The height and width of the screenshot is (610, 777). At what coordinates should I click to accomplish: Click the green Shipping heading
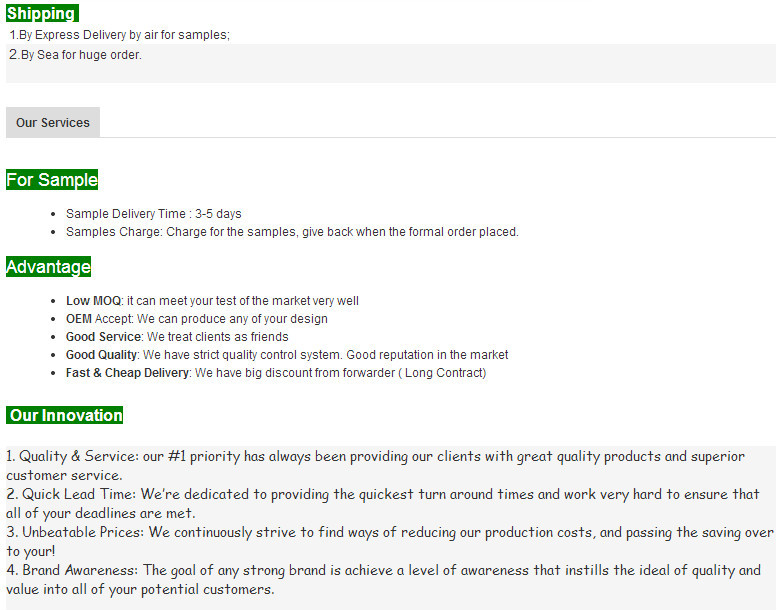tap(42, 13)
